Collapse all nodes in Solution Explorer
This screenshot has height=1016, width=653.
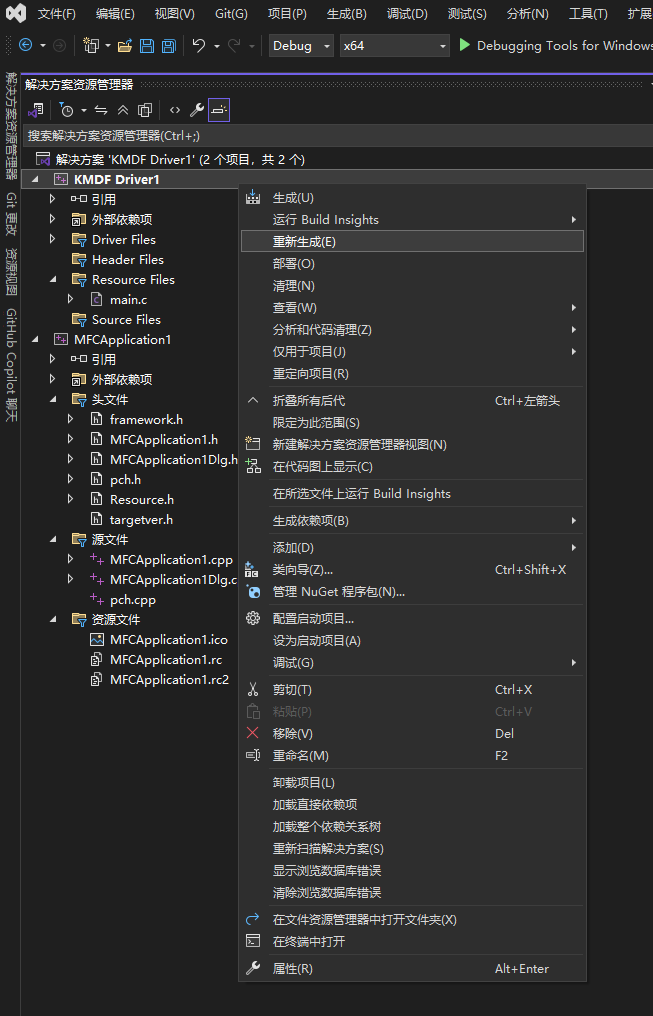tap(123, 110)
